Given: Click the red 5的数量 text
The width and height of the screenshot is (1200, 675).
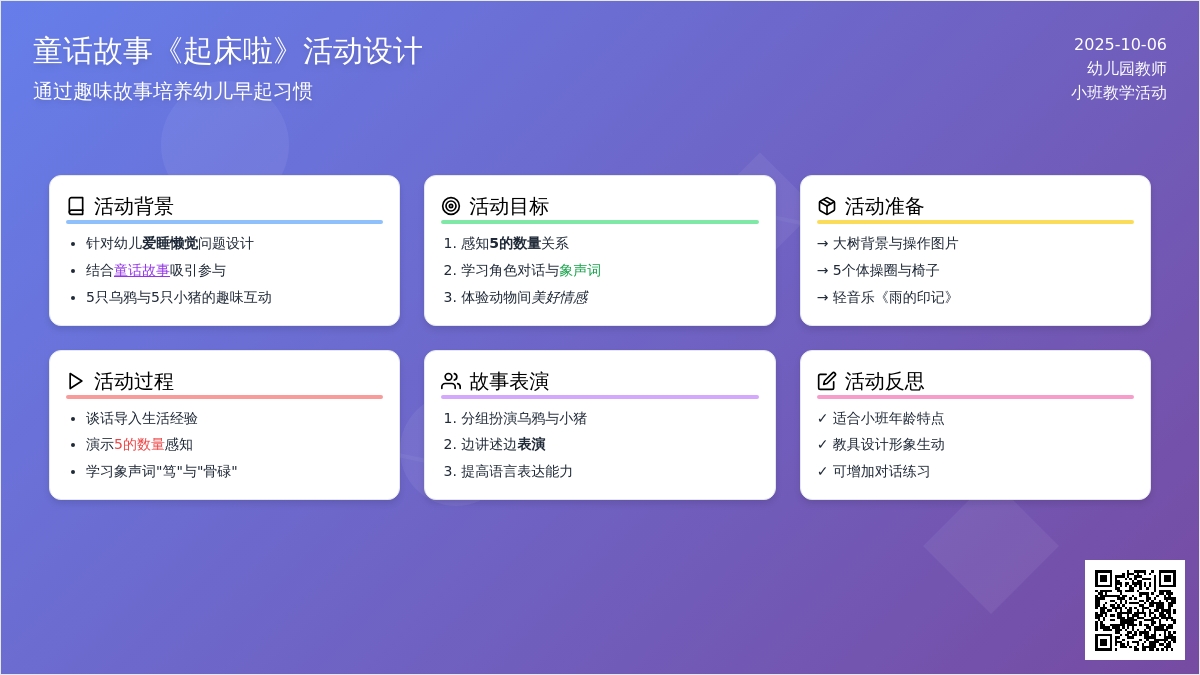Looking at the screenshot, I should point(139,444).
